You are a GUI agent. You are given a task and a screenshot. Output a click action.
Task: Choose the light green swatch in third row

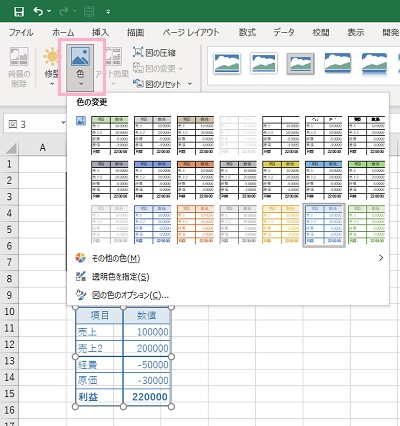point(366,224)
